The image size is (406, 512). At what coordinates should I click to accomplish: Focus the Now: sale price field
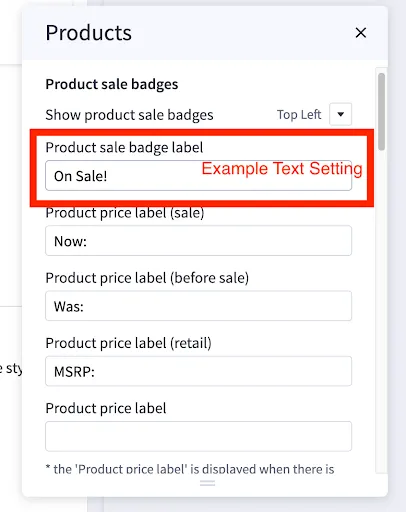(198, 241)
